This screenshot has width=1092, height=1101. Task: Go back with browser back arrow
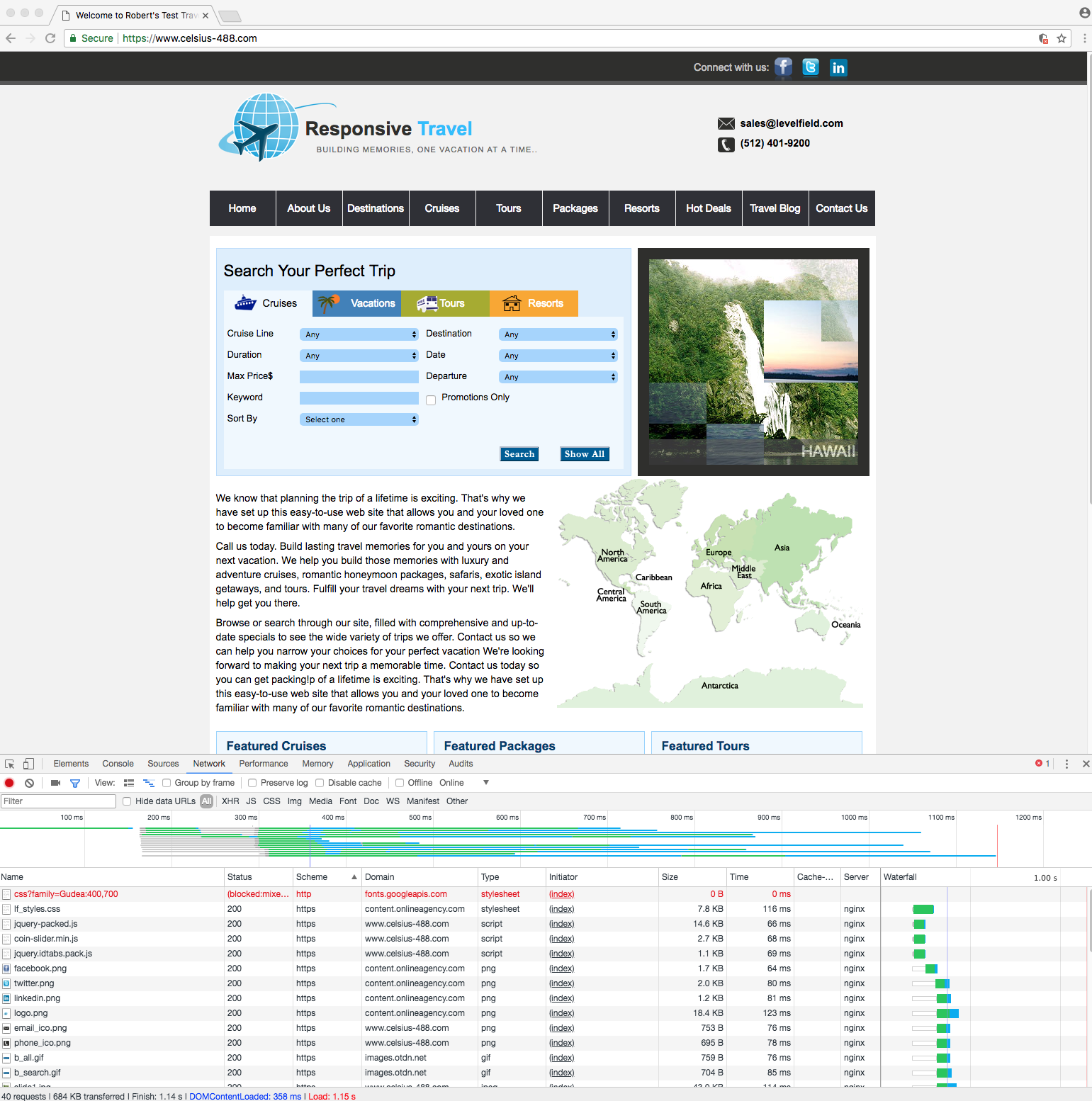click(10, 38)
